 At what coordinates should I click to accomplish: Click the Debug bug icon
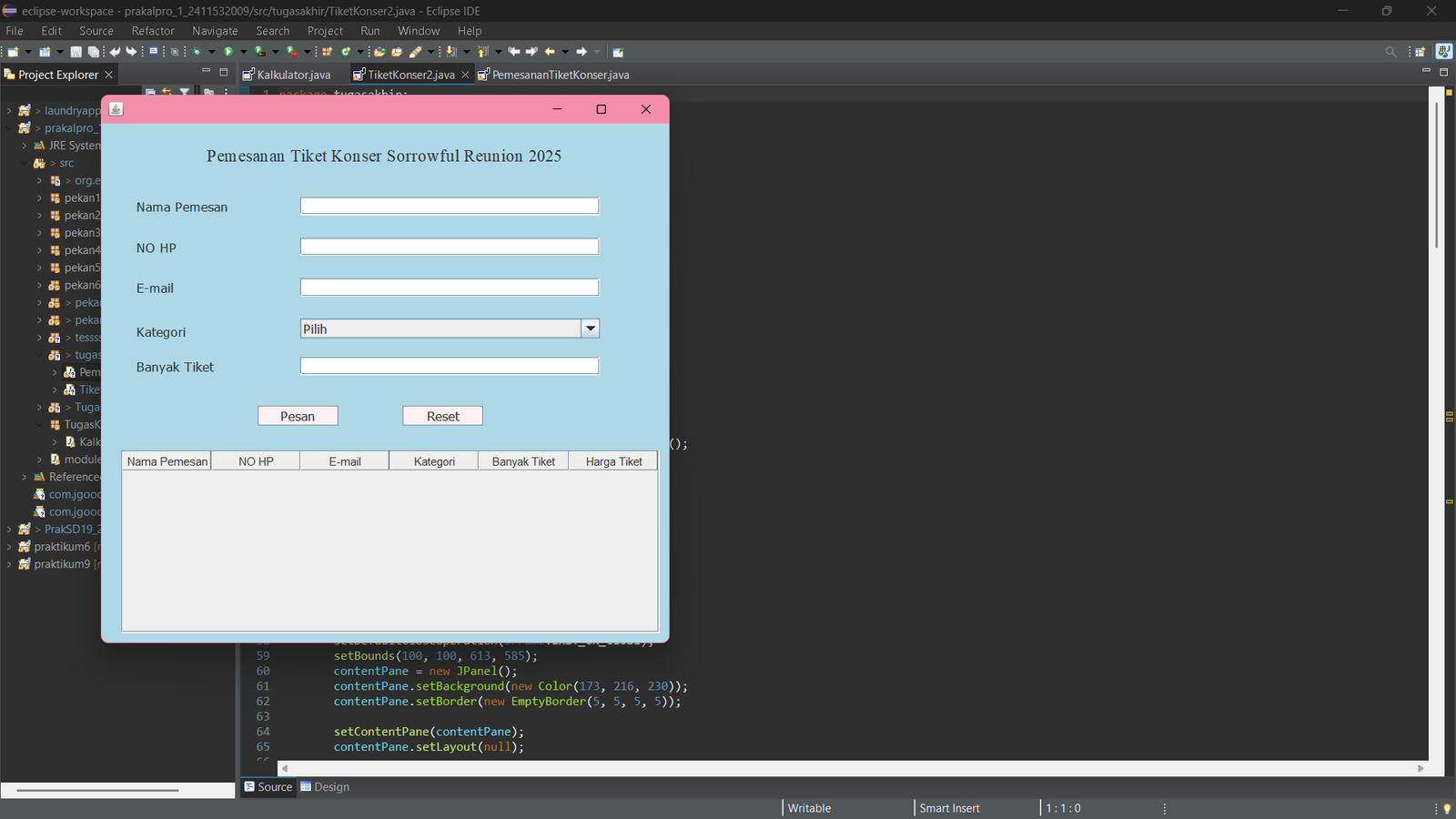(196, 52)
